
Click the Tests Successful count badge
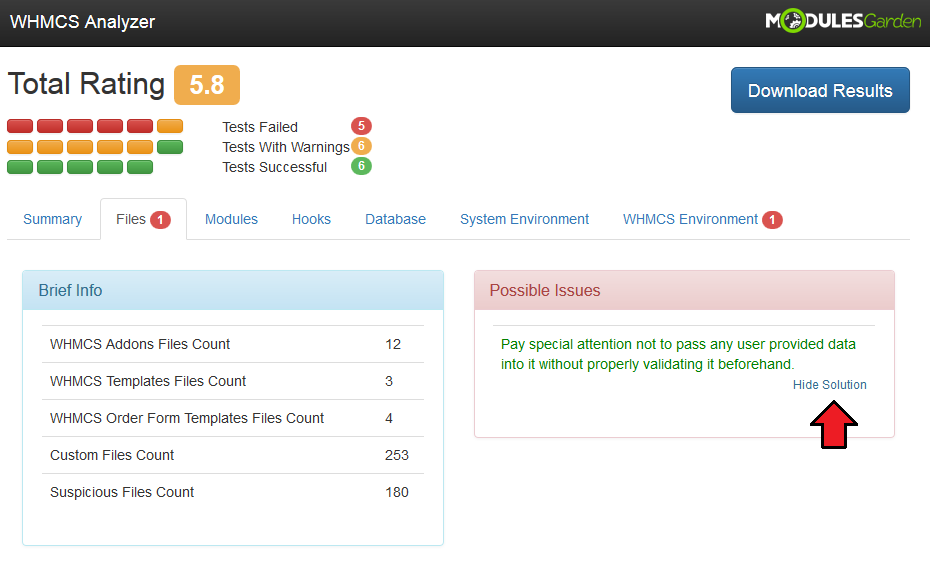click(361, 166)
